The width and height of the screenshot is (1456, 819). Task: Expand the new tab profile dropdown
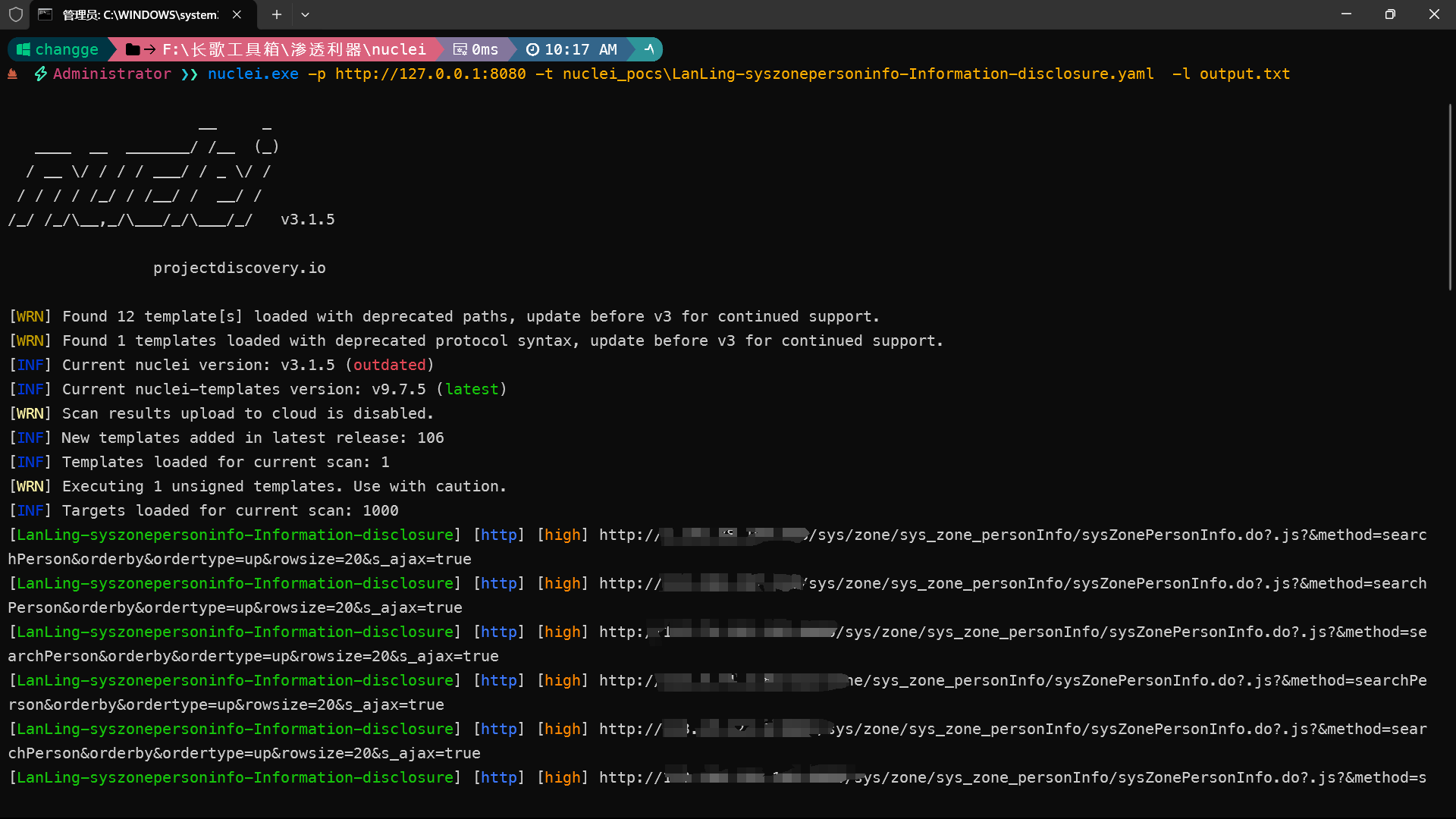[x=305, y=14]
